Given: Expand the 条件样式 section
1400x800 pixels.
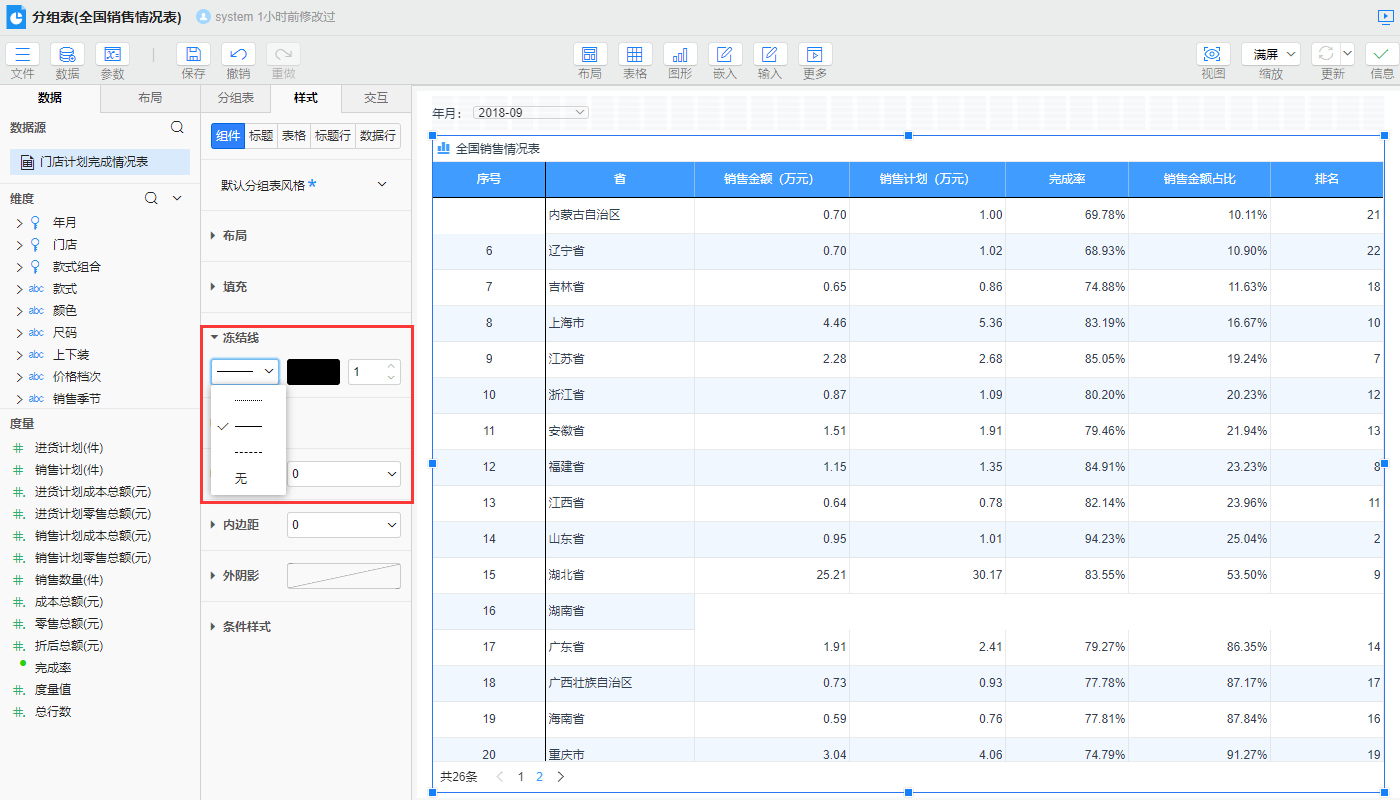Looking at the screenshot, I should 246,627.
